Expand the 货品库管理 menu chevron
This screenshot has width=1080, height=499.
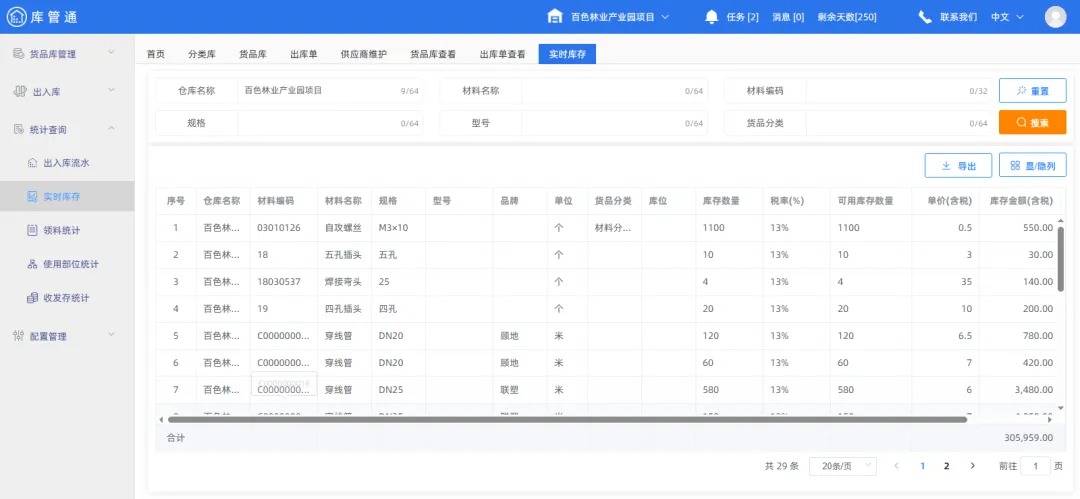pyautogui.click(x=112, y=52)
